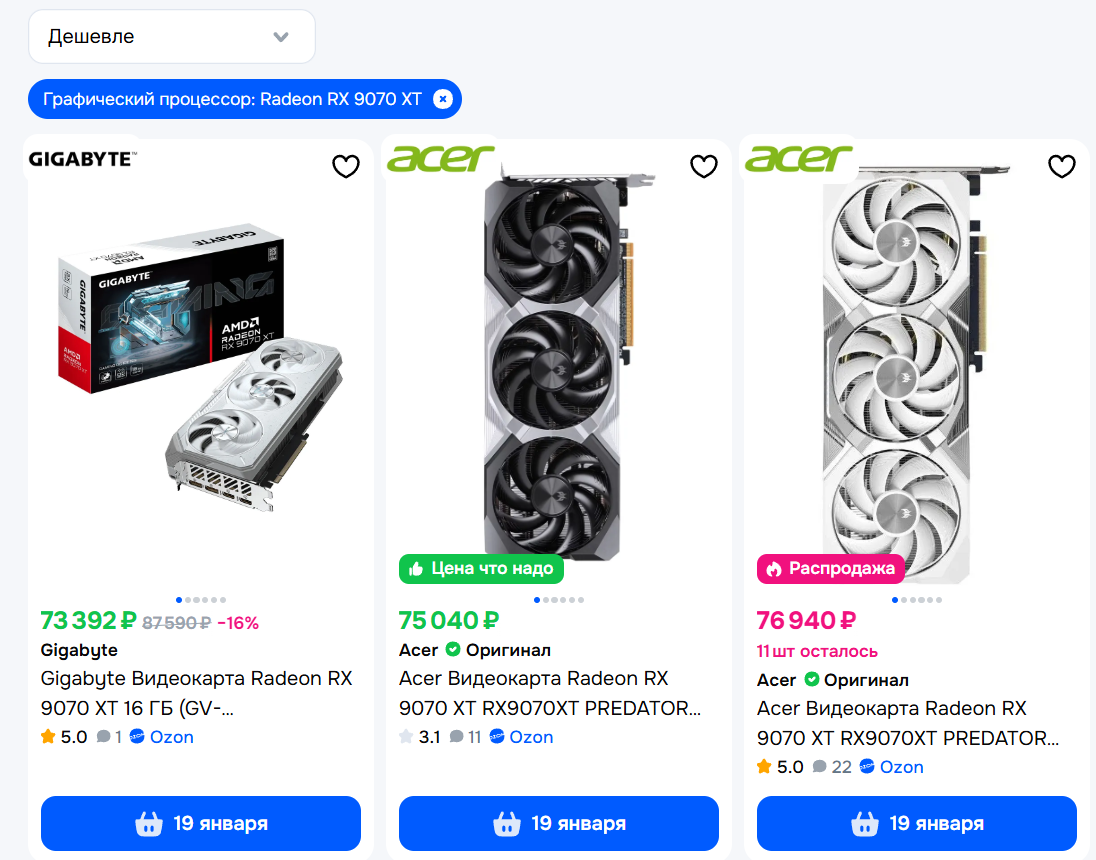This screenshot has height=860, width=1096.
Task: Add 75 040 ₽ Acer card to cart
Action: (x=559, y=824)
